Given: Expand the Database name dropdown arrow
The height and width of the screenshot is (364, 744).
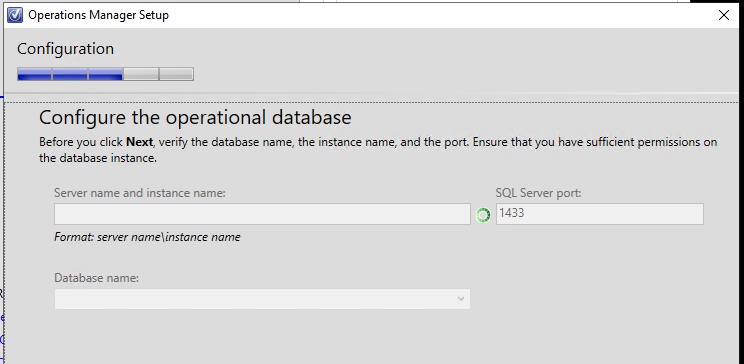Looking at the screenshot, I should (x=460, y=299).
